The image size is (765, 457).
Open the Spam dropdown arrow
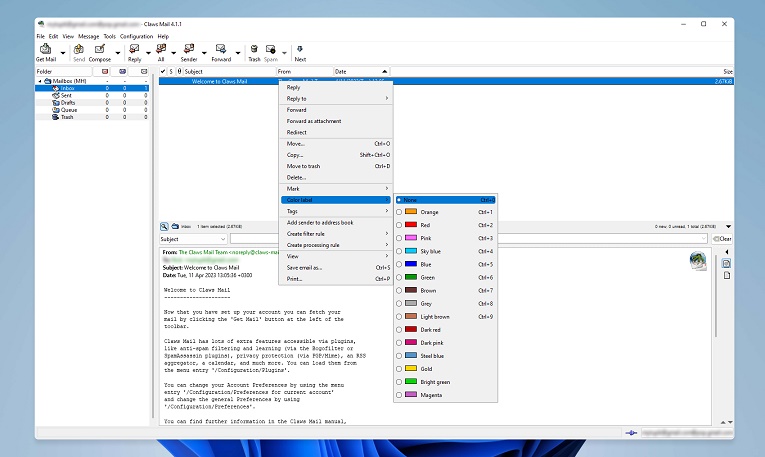(x=284, y=53)
